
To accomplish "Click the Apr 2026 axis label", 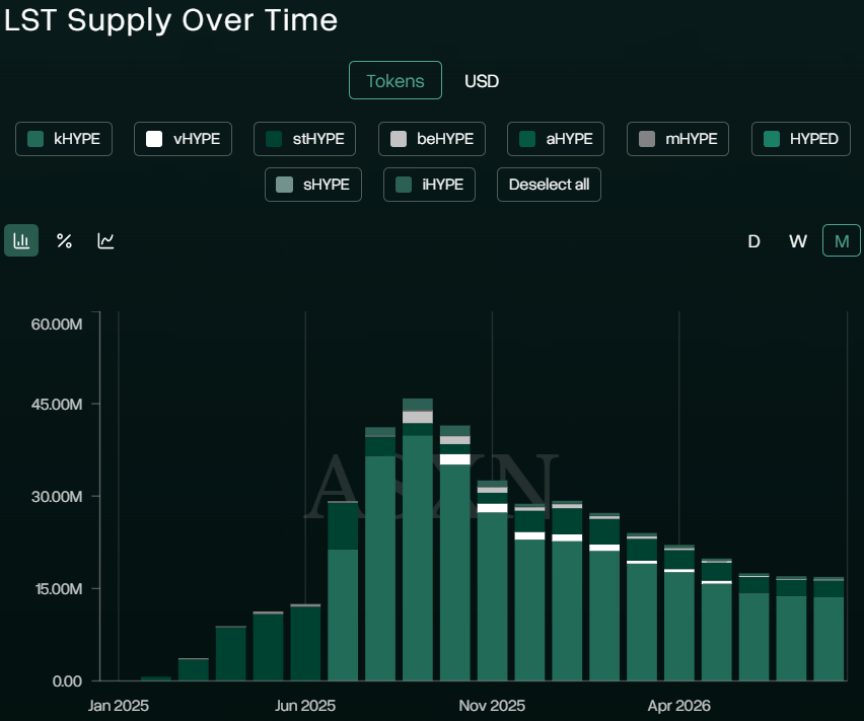I will [679, 706].
